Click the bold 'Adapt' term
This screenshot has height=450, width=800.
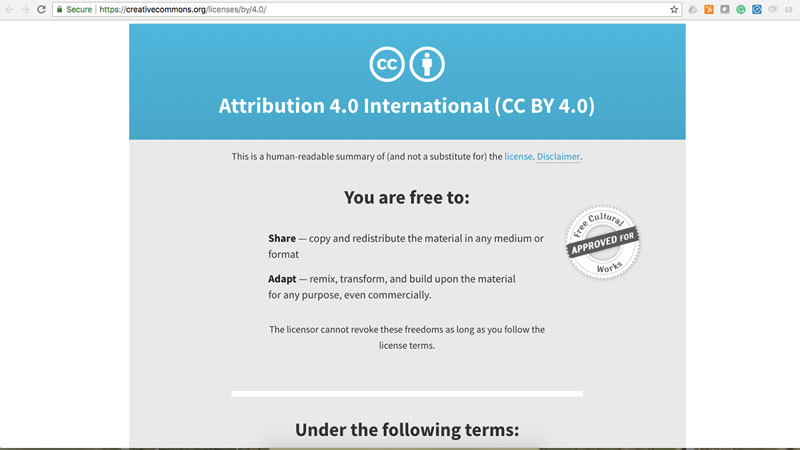tap(282, 279)
